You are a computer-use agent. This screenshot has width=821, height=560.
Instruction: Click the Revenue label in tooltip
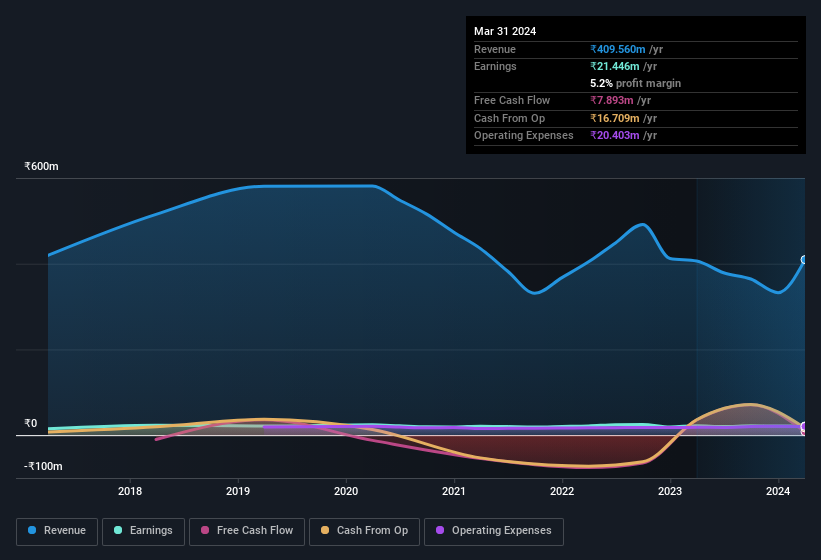pos(495,49)
